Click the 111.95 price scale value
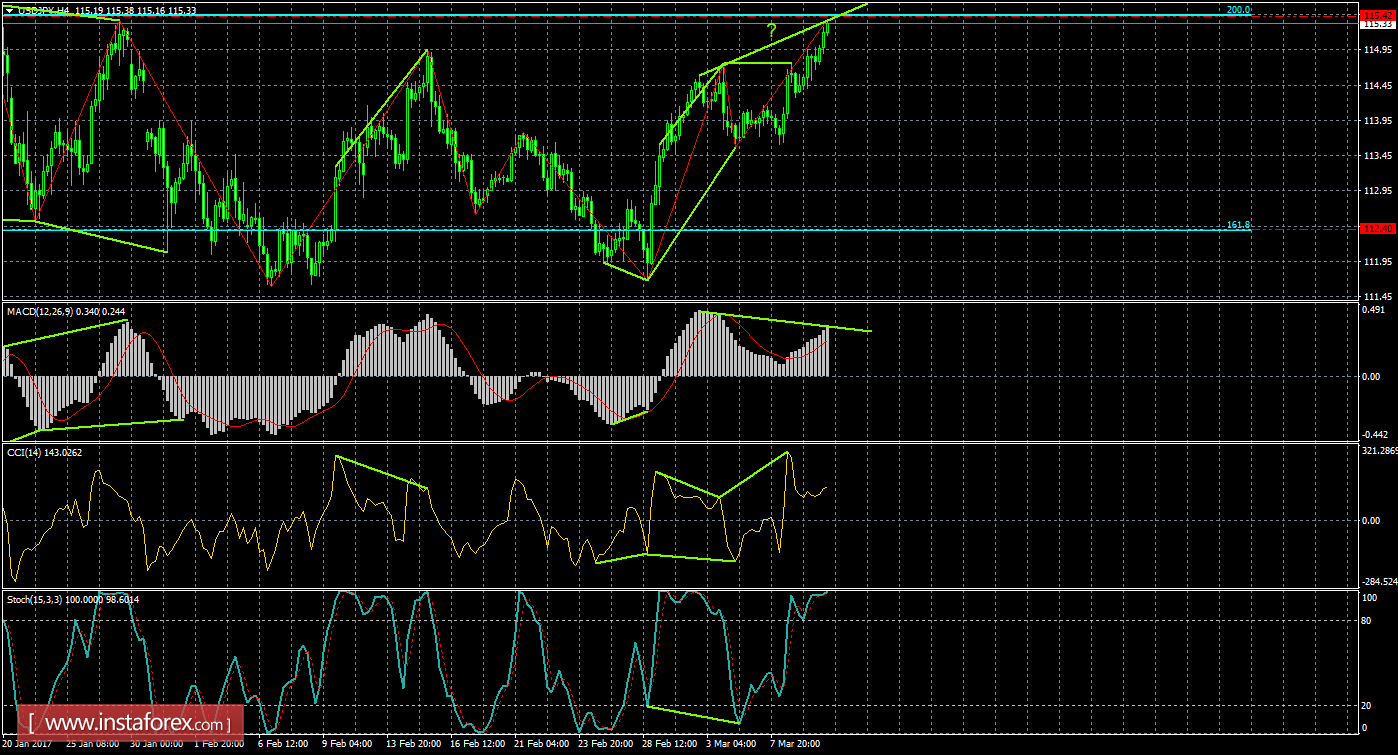This screenshot has width=1398, height=755. [1377, 261]
